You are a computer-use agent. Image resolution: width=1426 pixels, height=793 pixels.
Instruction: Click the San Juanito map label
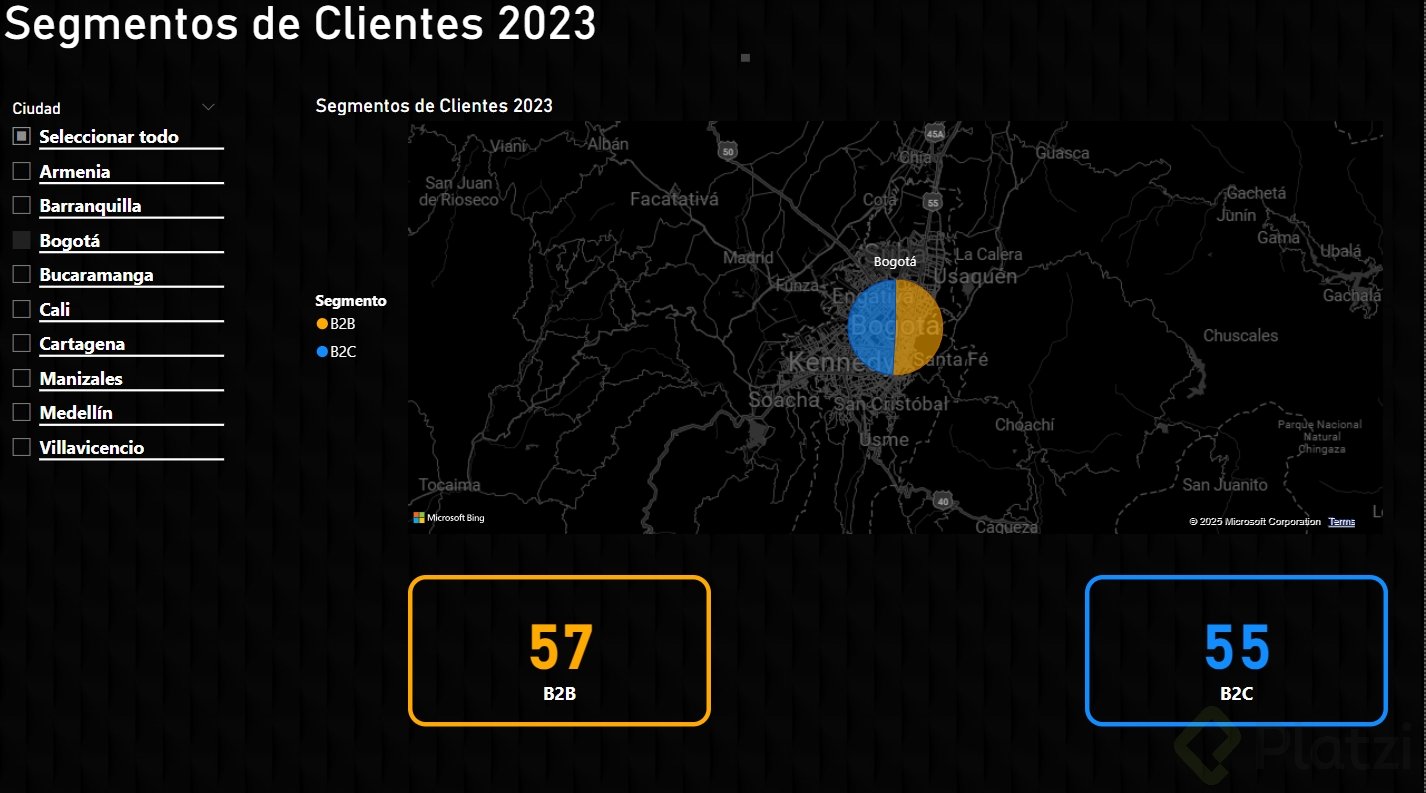click(x=1225, y=485)
